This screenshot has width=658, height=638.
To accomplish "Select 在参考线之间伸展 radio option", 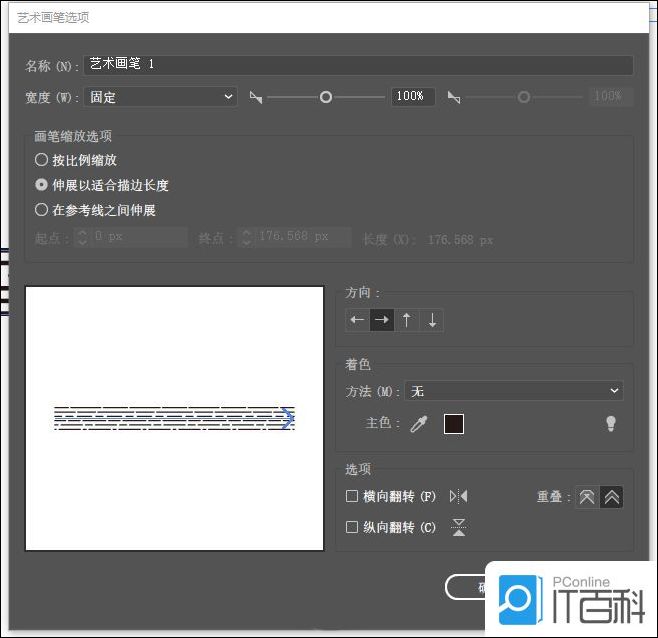I will (41, 210).
